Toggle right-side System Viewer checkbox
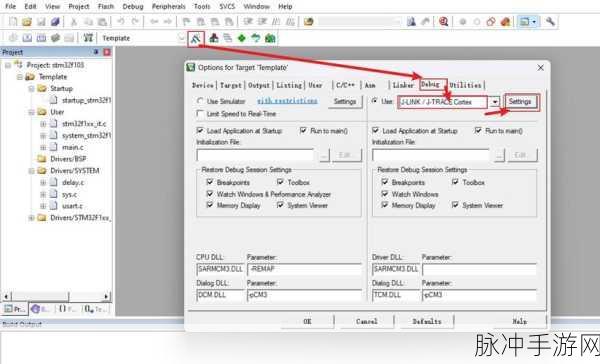This screenshot has width=600, height=364. click(x=455, y=205)
